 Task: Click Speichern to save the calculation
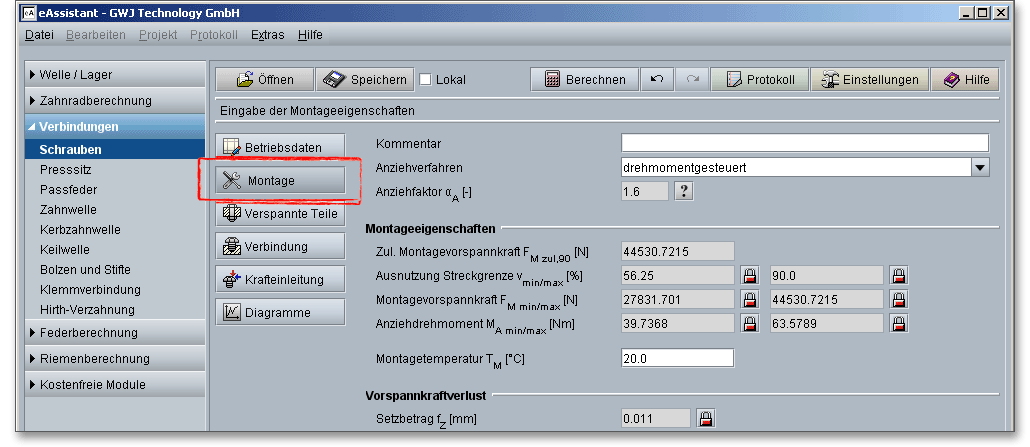pyautogui.click(x=364, y=80)
